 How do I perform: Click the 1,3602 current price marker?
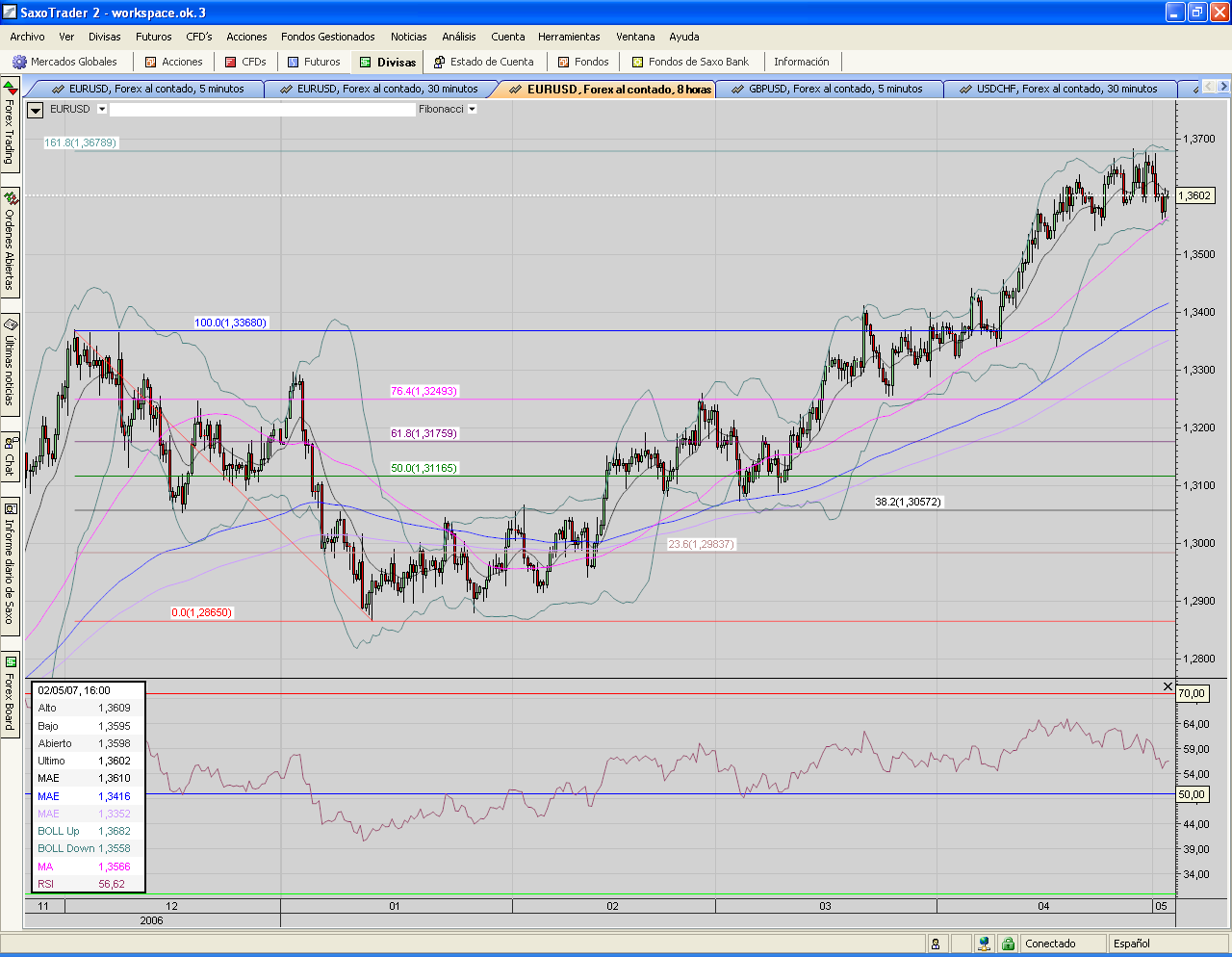click(x=1194, y=195)
